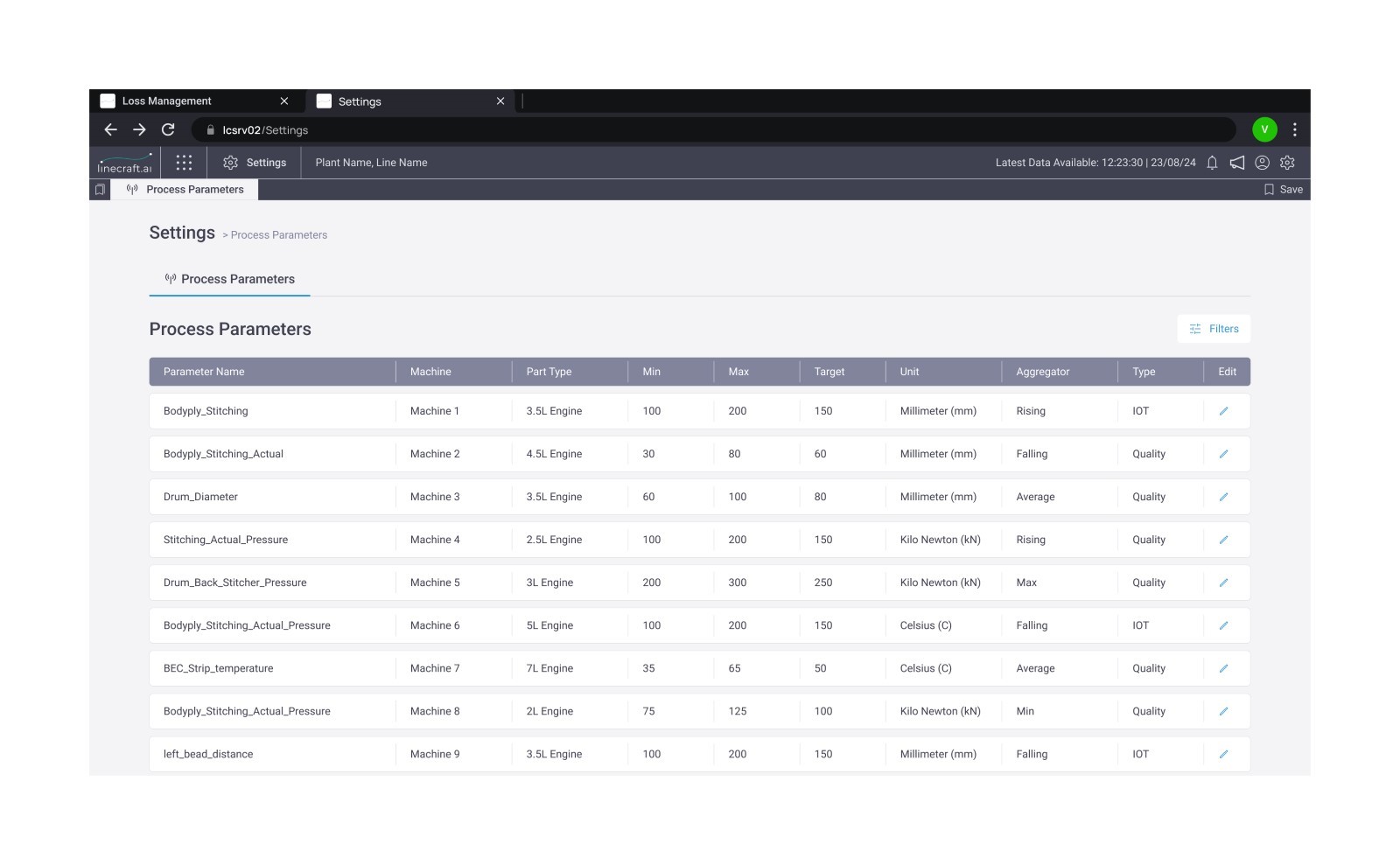Screen dimensions: 1400x865
Task: Select the Process Parameters tab in top strip
Action: (x=184, y=189)
